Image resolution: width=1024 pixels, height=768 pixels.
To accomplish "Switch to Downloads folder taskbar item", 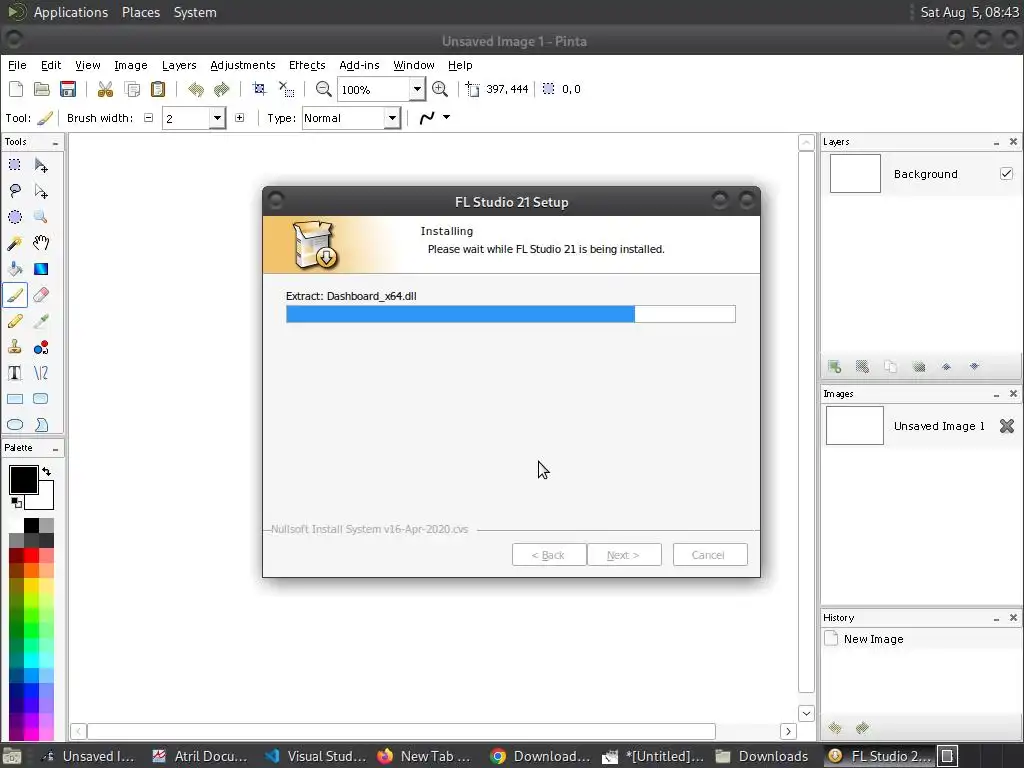I will (x=762, y=756).
